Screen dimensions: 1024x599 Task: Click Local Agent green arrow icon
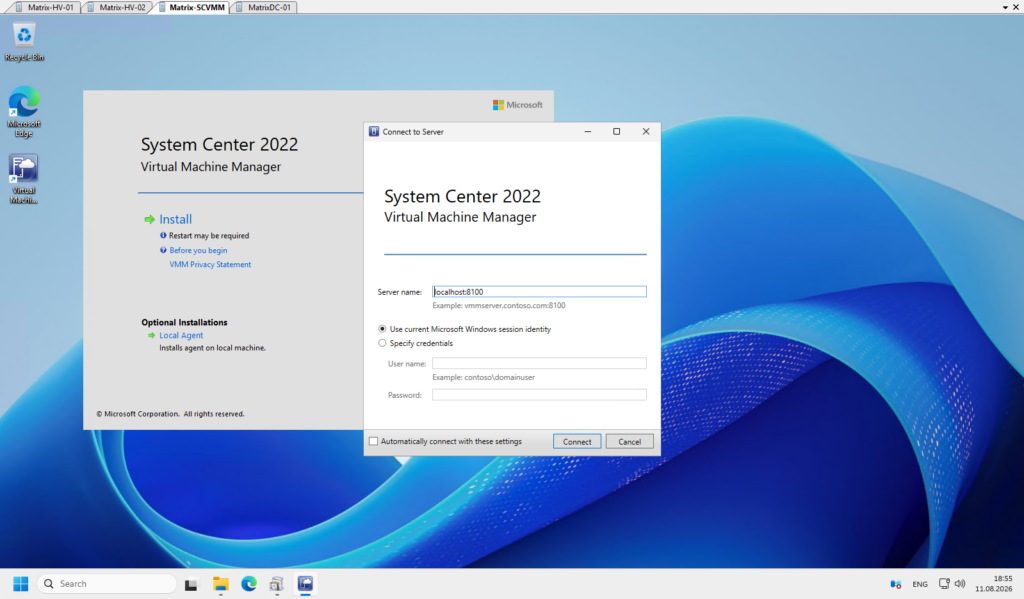[152, 336]
